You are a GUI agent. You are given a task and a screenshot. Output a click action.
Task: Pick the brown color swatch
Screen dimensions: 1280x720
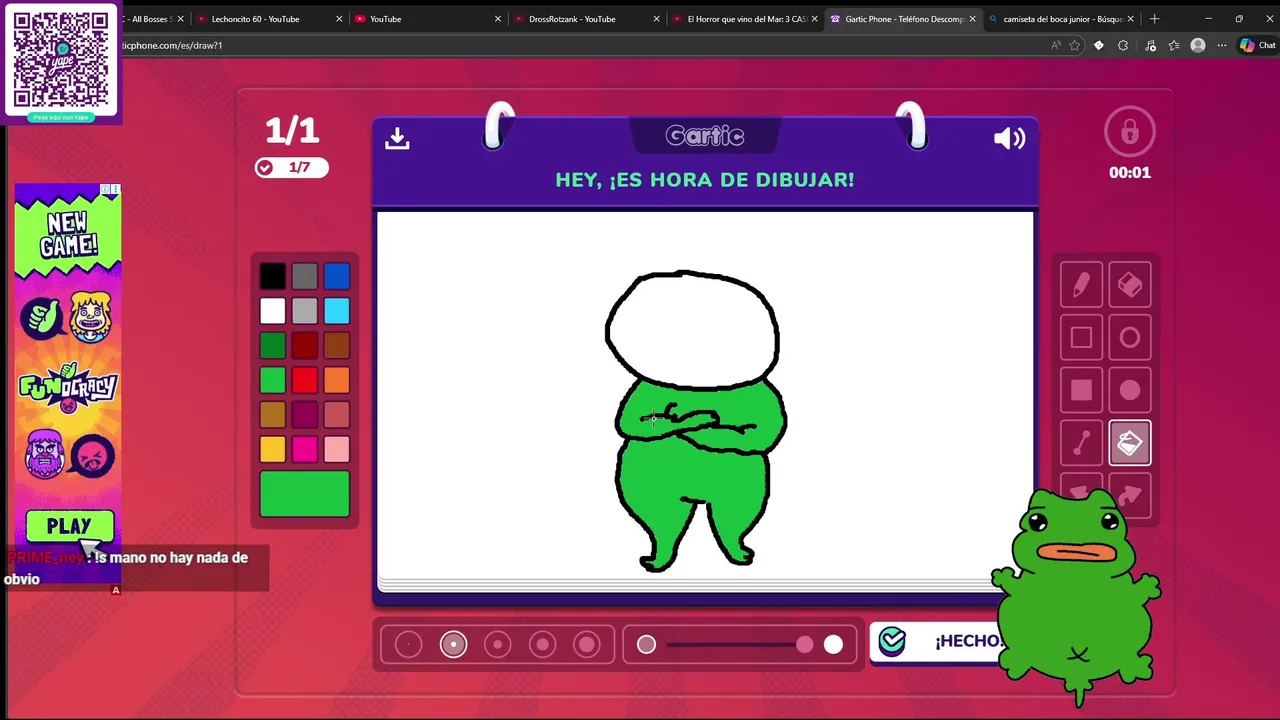[x=337, y=346]
